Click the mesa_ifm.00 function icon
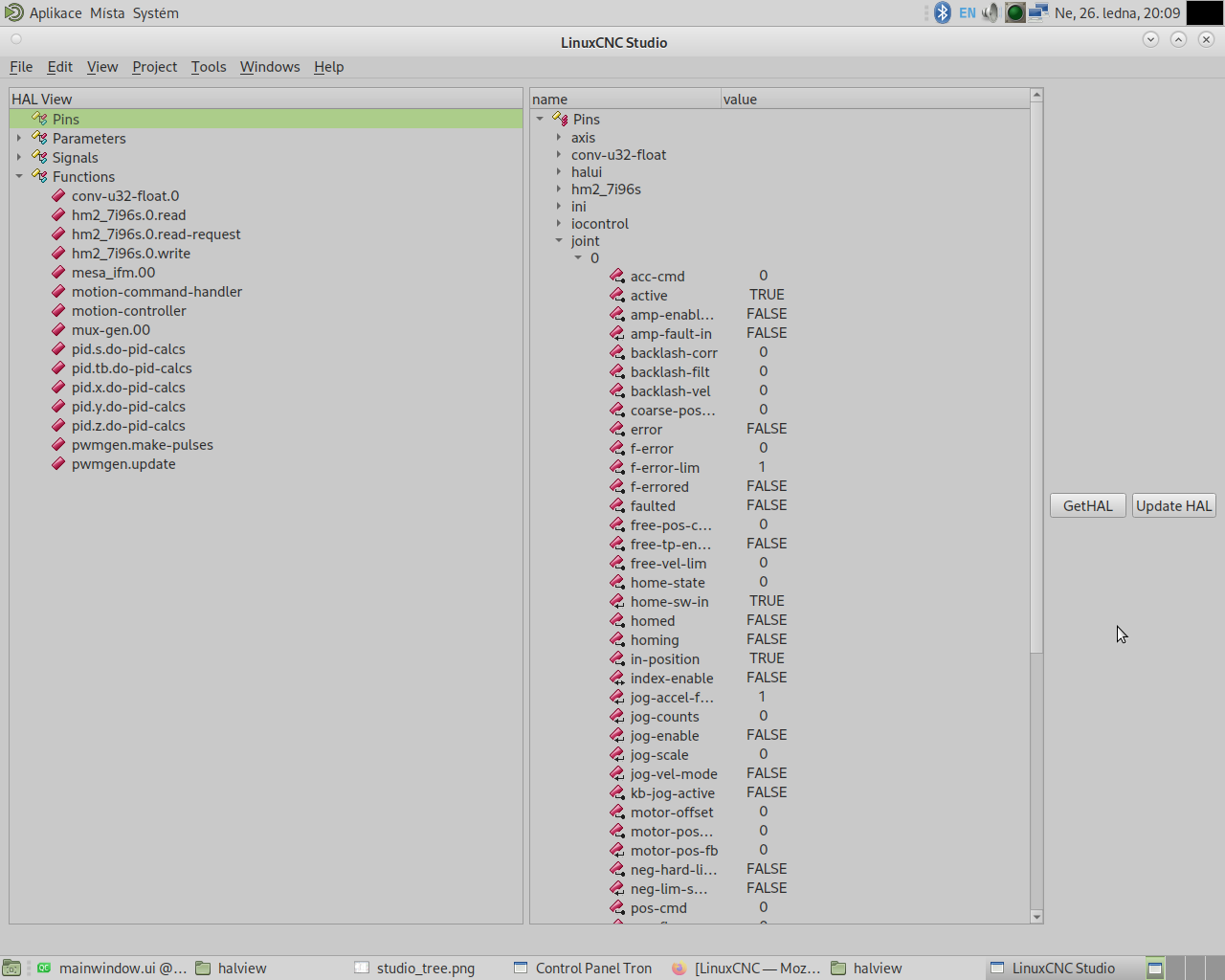Screen dimensions: 1225x980 [x=58, y=272]
